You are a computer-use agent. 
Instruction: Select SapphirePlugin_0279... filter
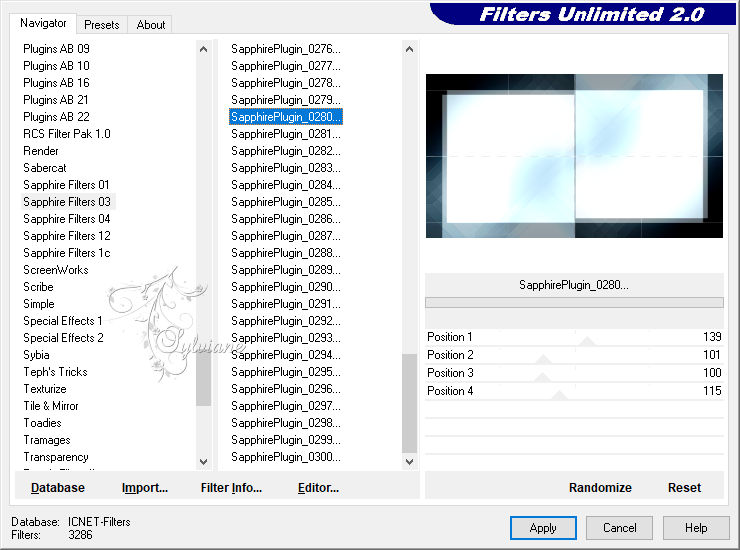coord(286,100)
